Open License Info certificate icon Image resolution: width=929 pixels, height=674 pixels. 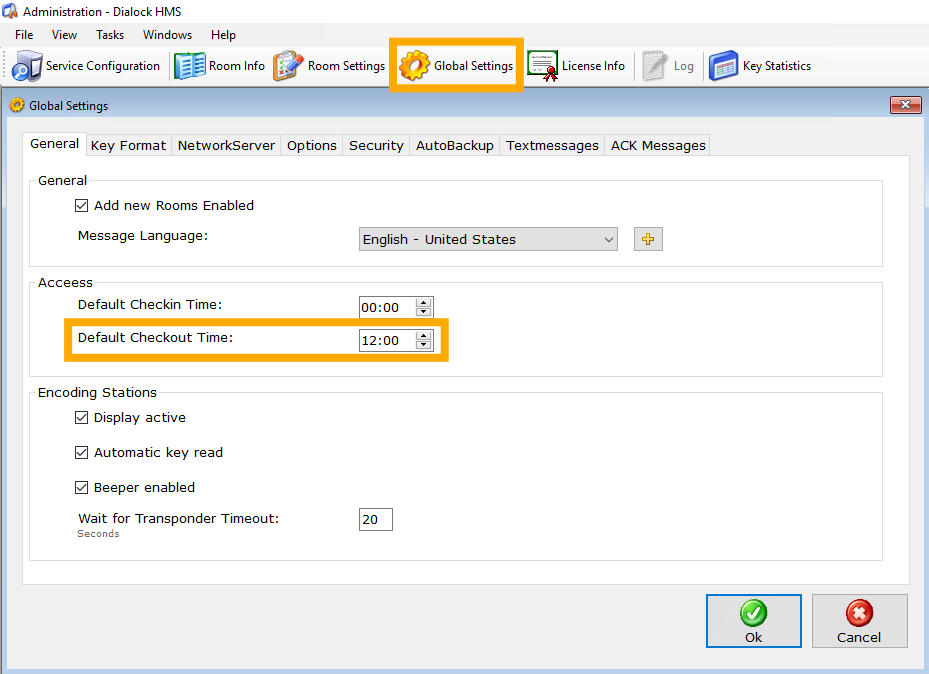tap(543, 66)
